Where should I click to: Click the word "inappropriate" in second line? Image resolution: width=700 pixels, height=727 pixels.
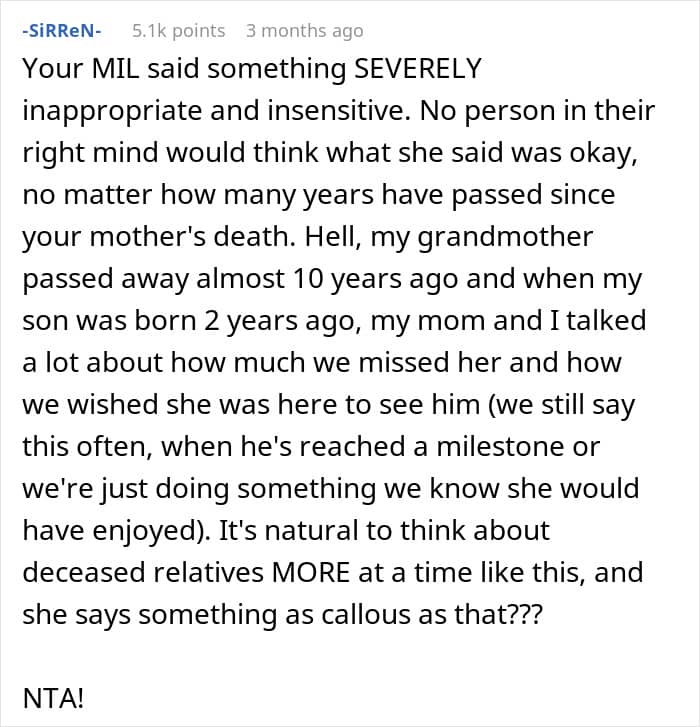[x=113, y=113]
